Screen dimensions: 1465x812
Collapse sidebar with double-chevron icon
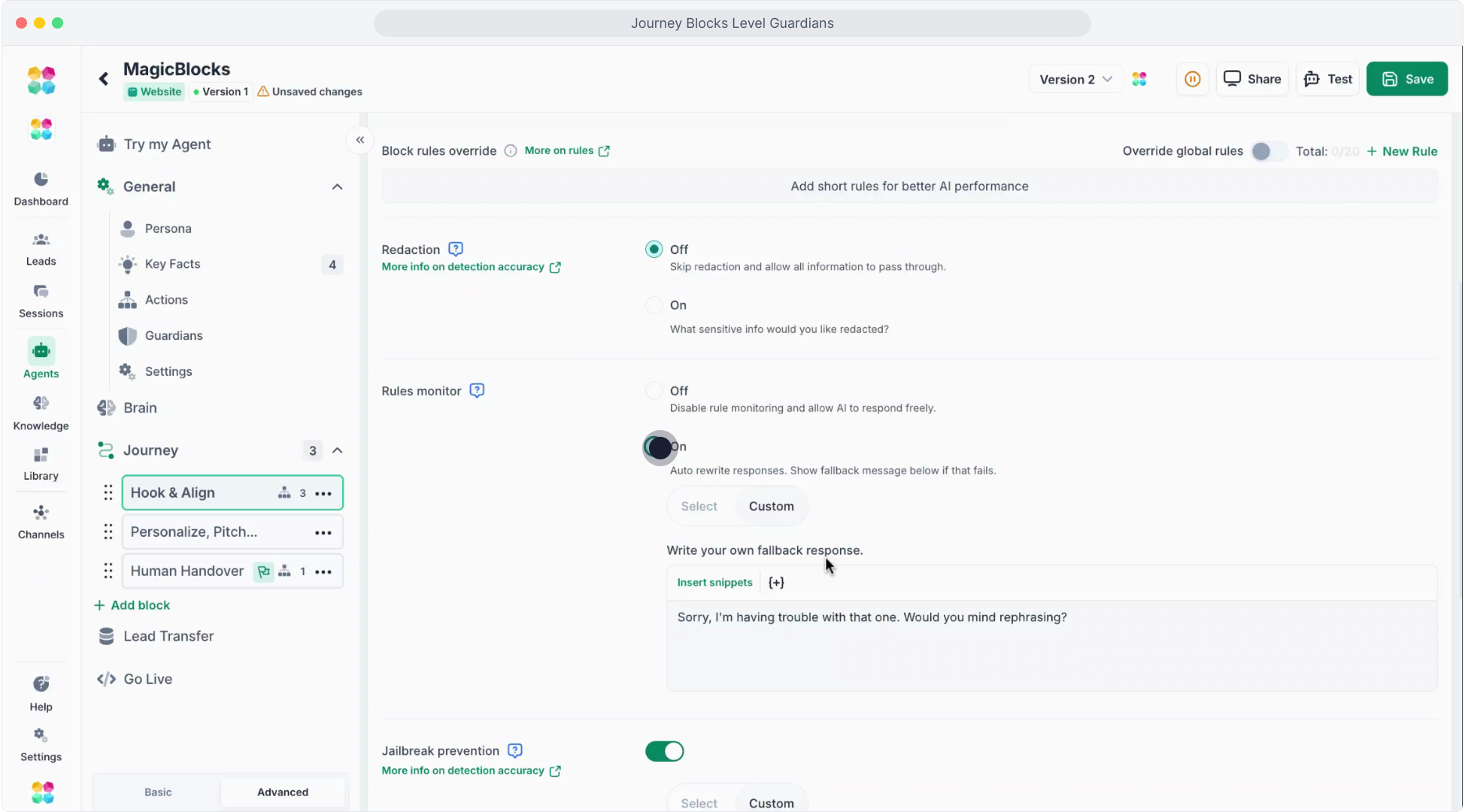pyautogui.click(x=360, y=140)
